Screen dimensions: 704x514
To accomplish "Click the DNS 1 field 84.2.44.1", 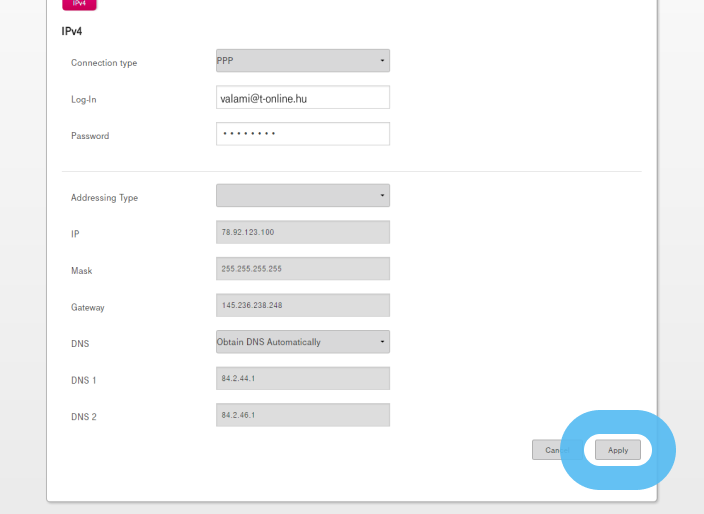I will point(302,379).
